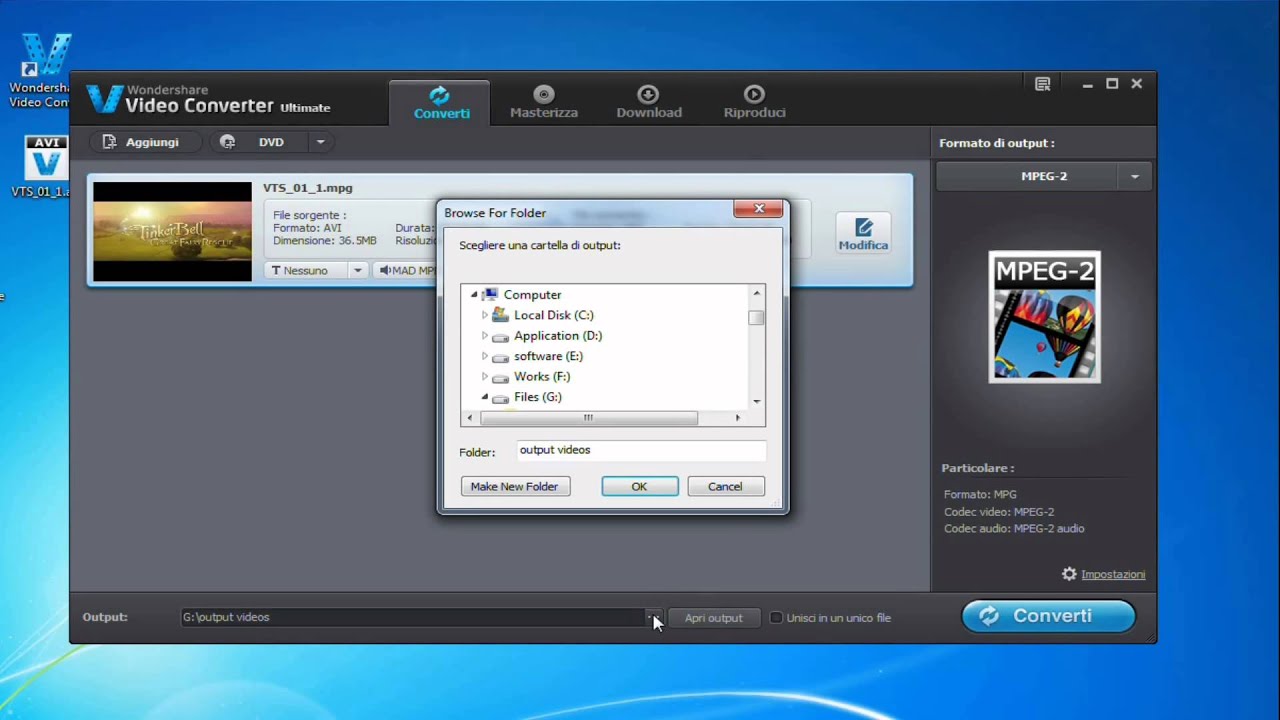The image size is (1280, 720).
Task: Expand the software (E:) node
Action: (485, 356)
